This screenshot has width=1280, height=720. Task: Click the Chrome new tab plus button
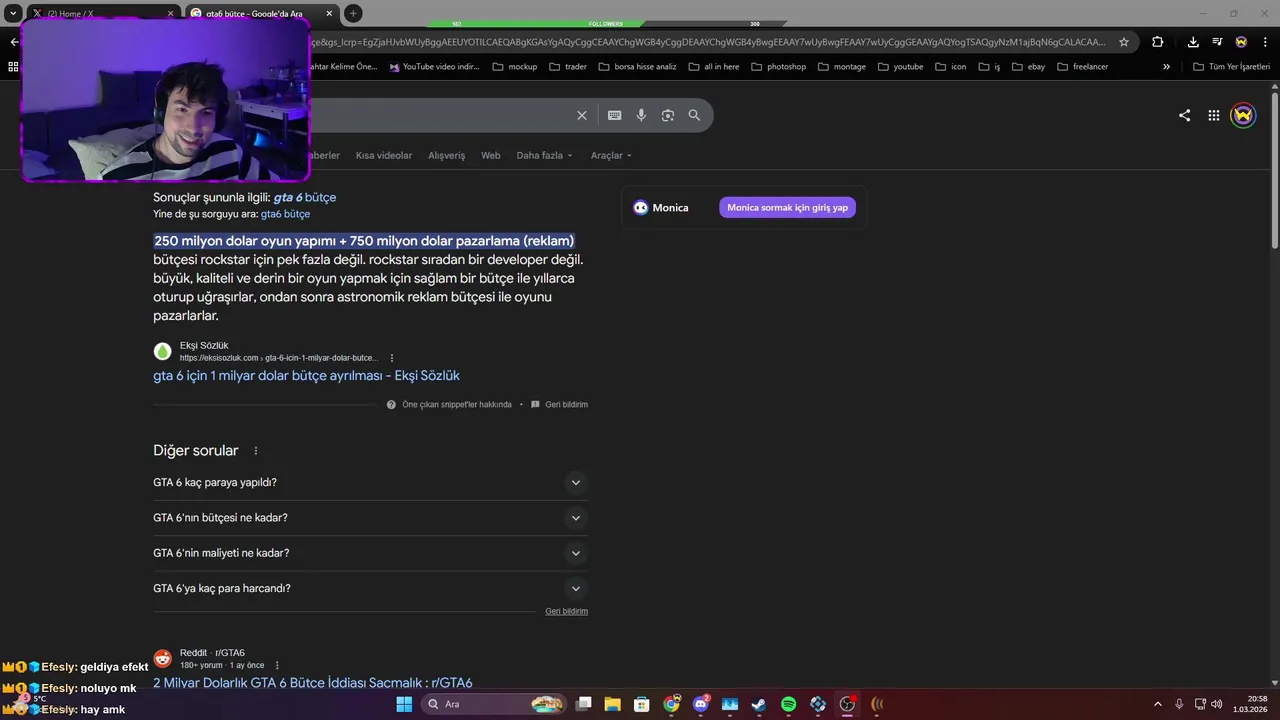point(353,13)
